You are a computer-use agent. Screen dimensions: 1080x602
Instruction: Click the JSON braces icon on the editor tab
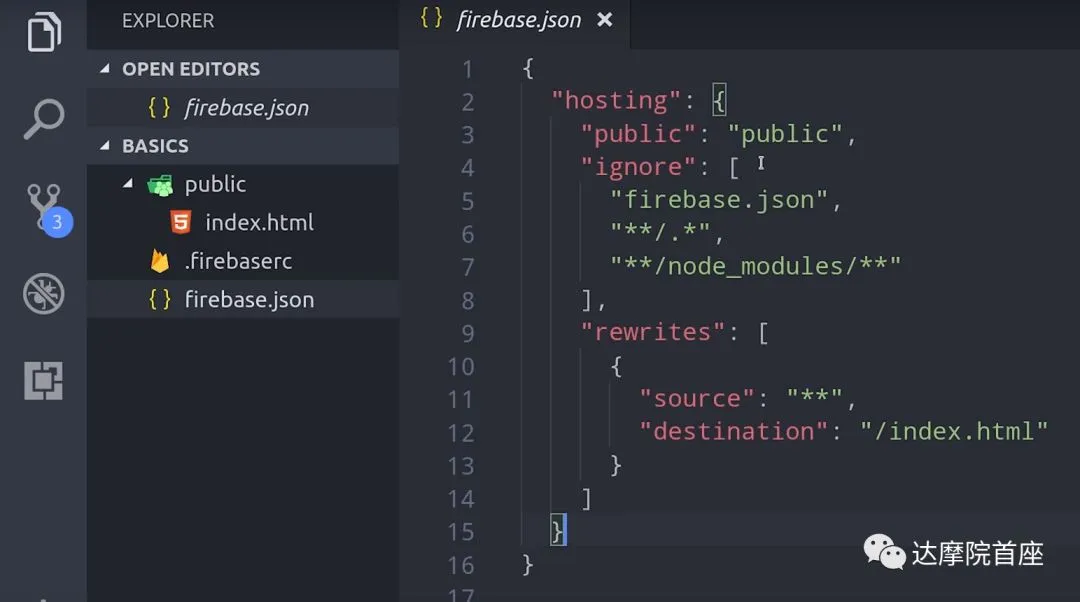click(x=431, y=18)
